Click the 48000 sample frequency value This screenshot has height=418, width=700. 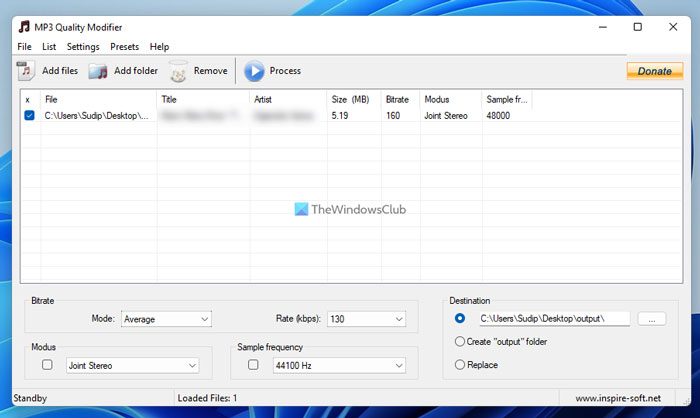498,116
